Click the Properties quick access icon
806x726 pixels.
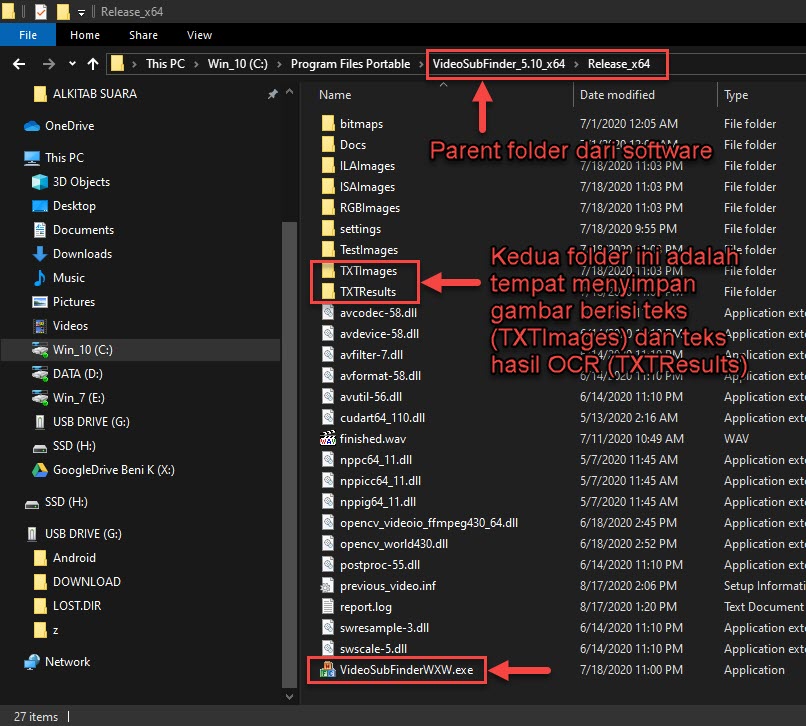point(41,11)
